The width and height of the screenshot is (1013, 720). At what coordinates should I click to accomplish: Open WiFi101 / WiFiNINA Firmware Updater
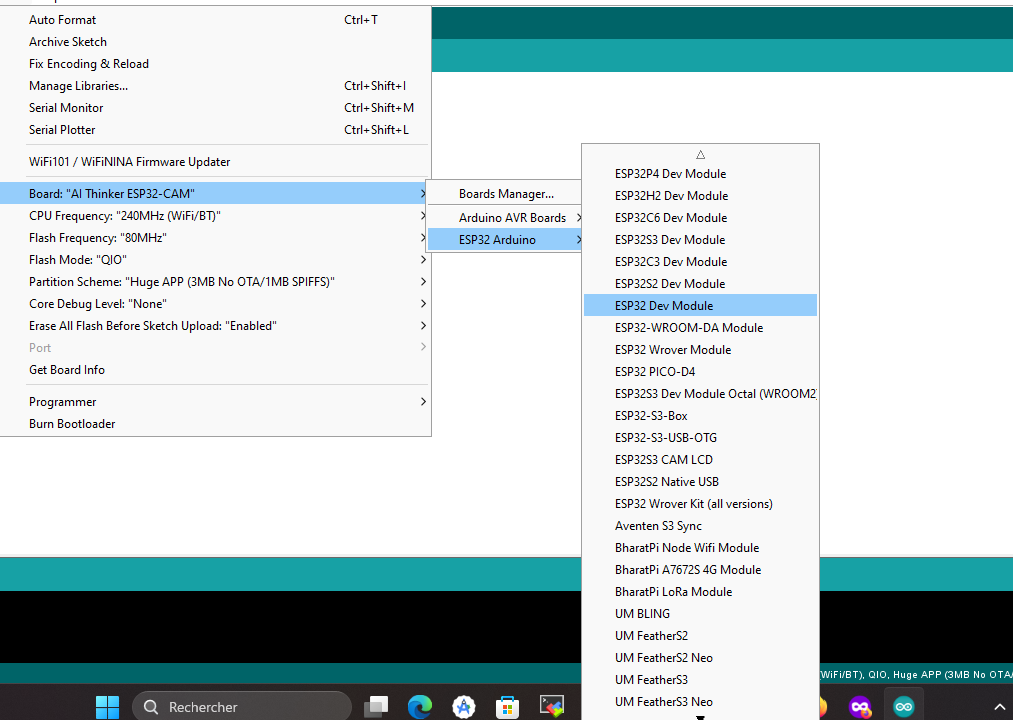tap(215, 162)
